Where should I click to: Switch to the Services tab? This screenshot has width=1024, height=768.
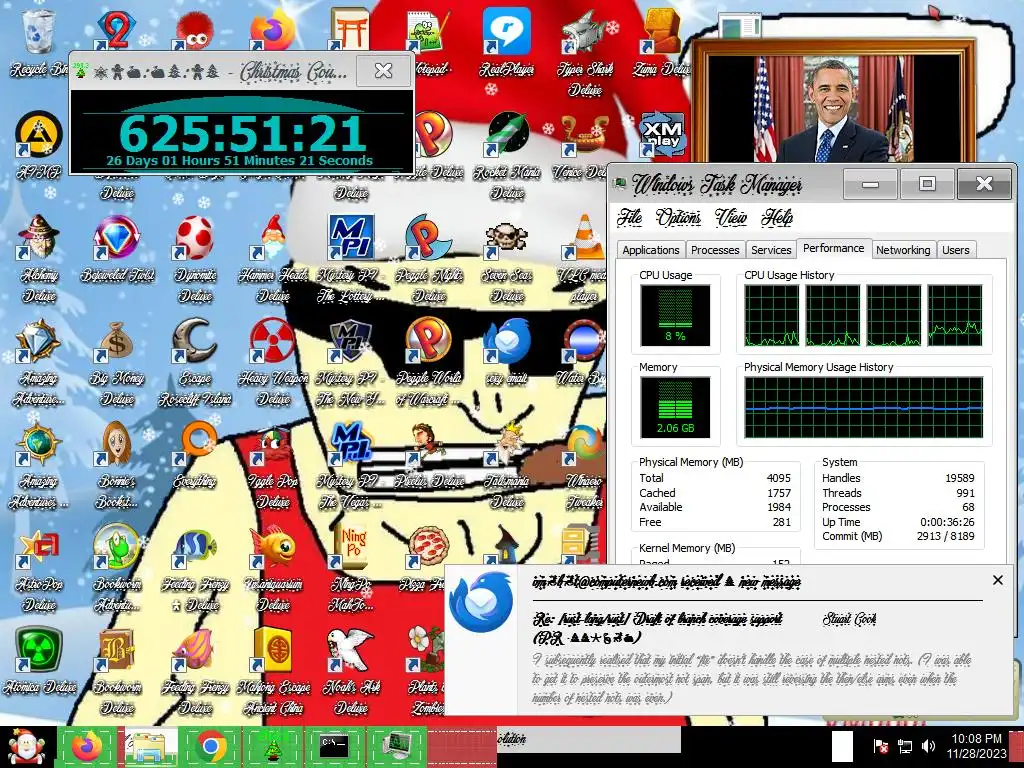771,250
